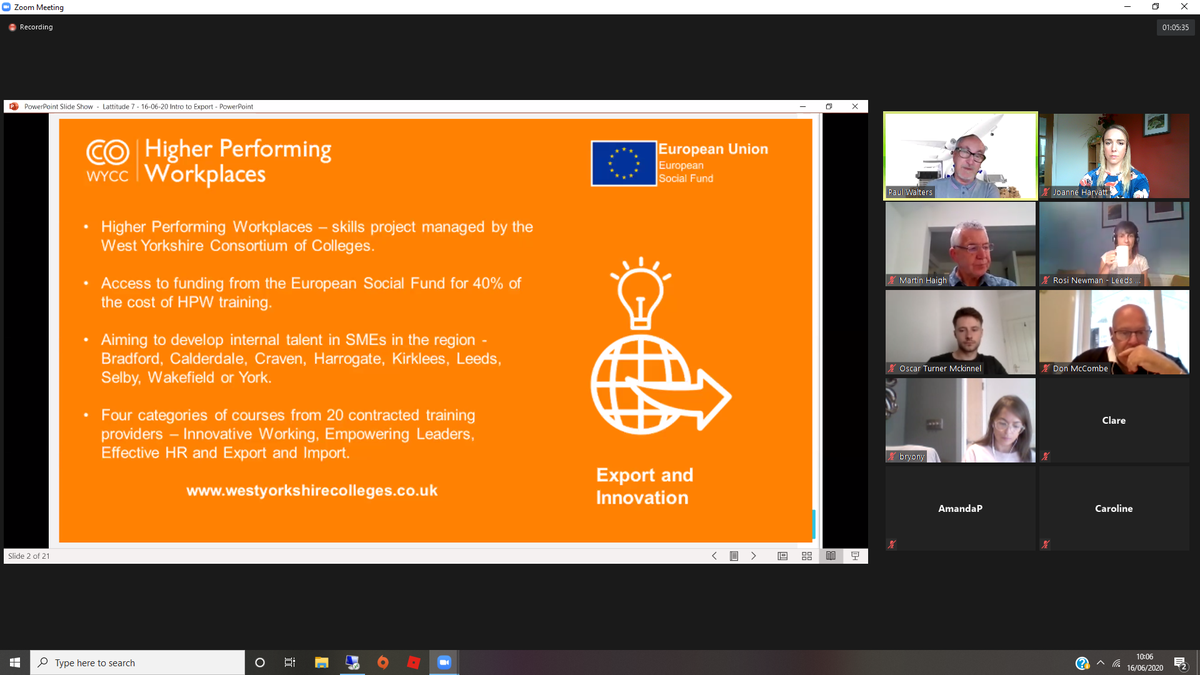Select Martin Haigh video tile
Image resolution: width=1200 pixels, height=675 pixels.
(960, 244)
